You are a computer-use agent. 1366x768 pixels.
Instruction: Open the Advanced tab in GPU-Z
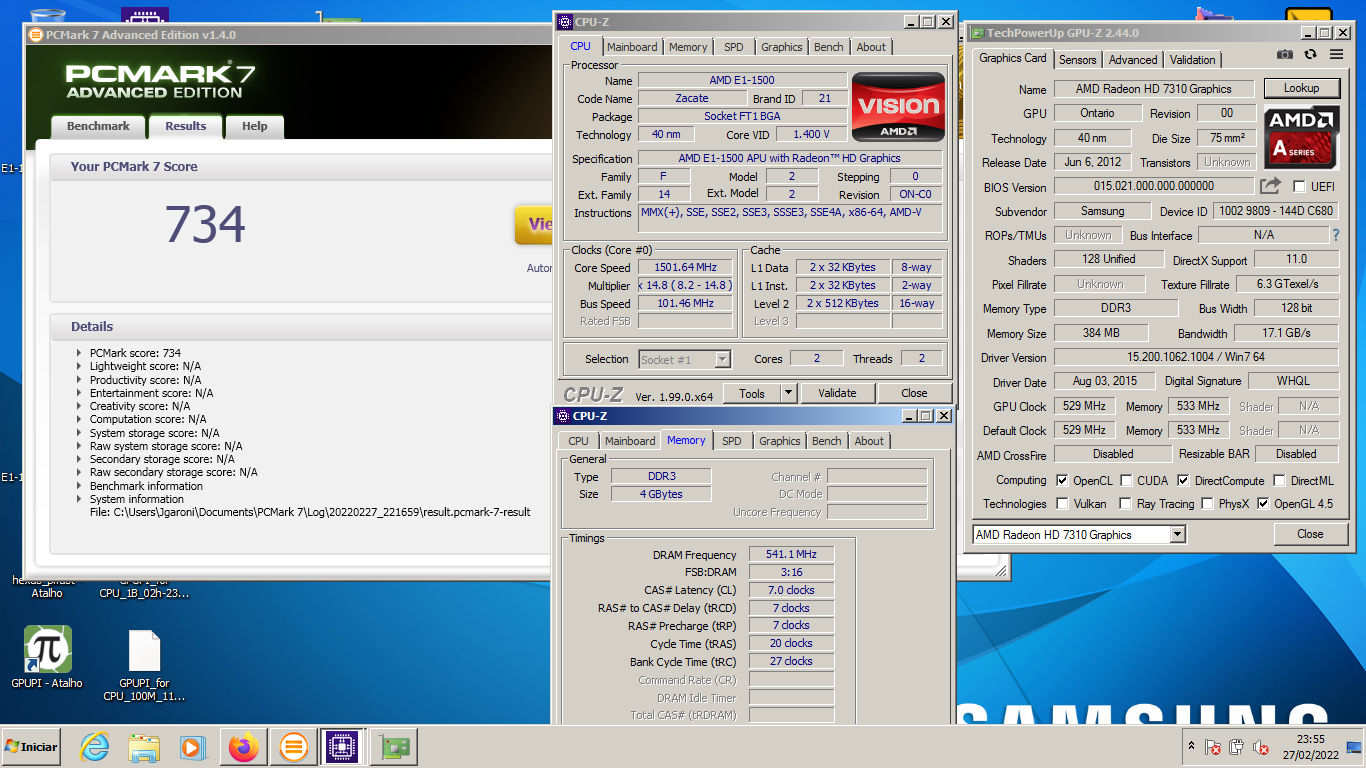coord(1133,60)
